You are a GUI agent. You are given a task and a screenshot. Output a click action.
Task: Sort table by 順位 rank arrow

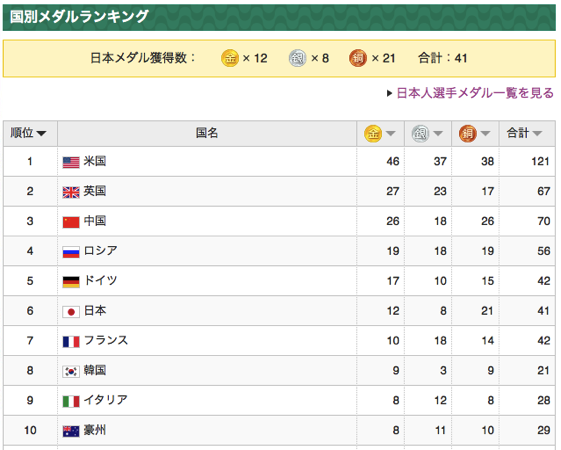coord(42,134)
